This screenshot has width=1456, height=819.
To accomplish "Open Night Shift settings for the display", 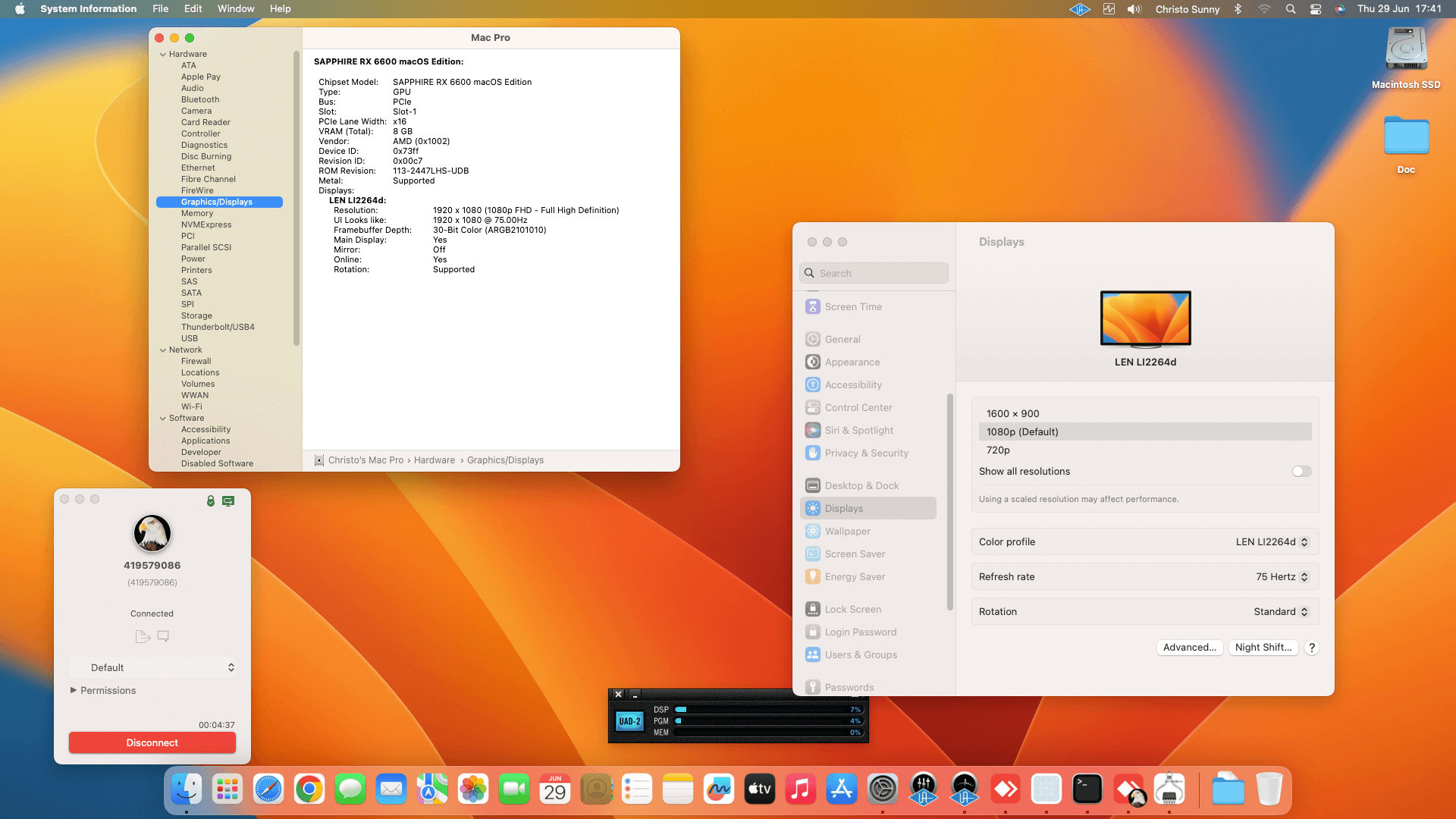I will (1263, 647).
